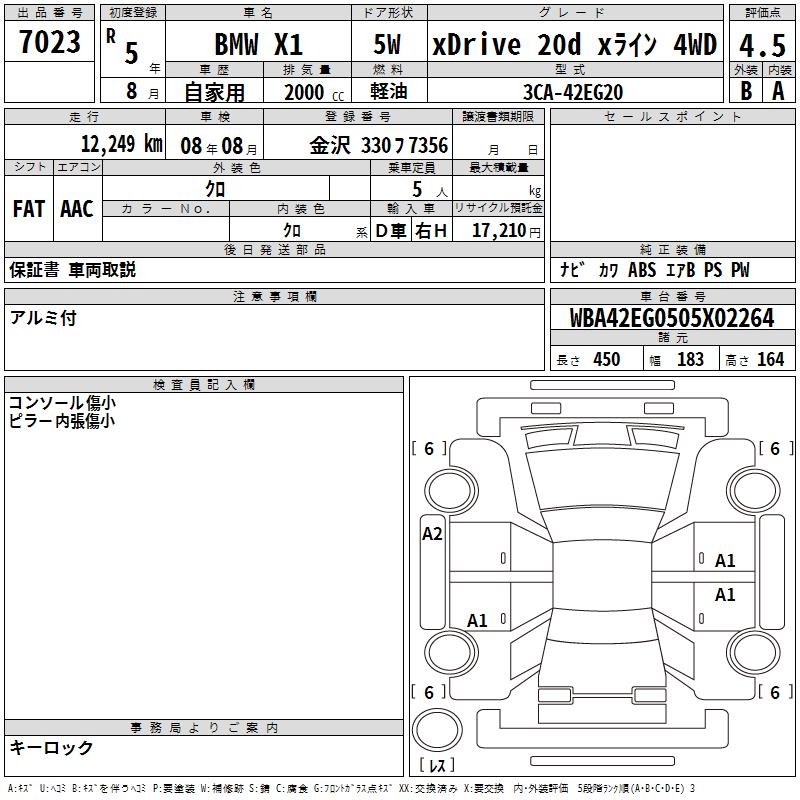The height and width of the screenshot is (800, 800).
Task: Click the air conditioner value AAC
Action: [x=77, y=209]
